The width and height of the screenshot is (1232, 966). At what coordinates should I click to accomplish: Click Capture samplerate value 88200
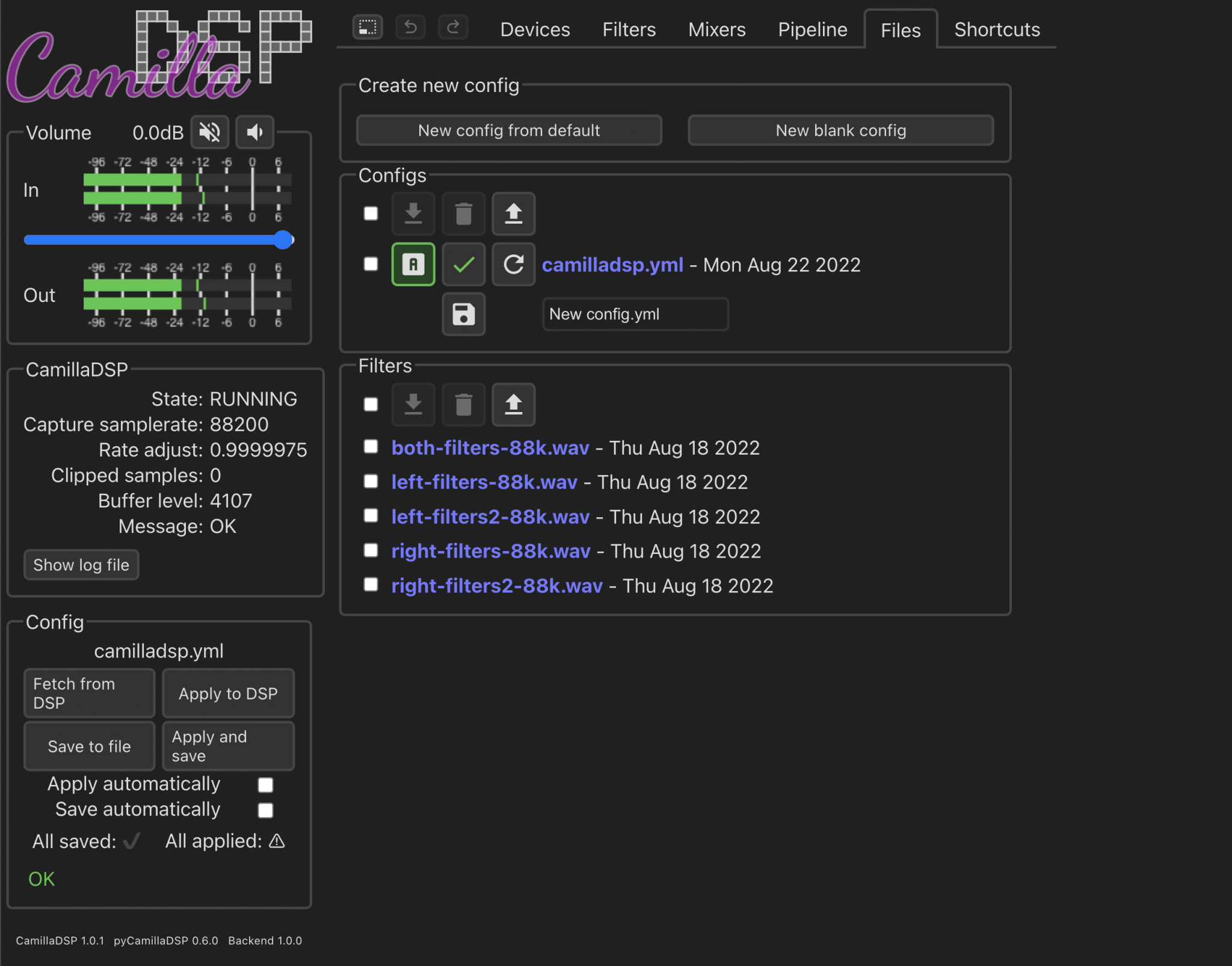239,425
